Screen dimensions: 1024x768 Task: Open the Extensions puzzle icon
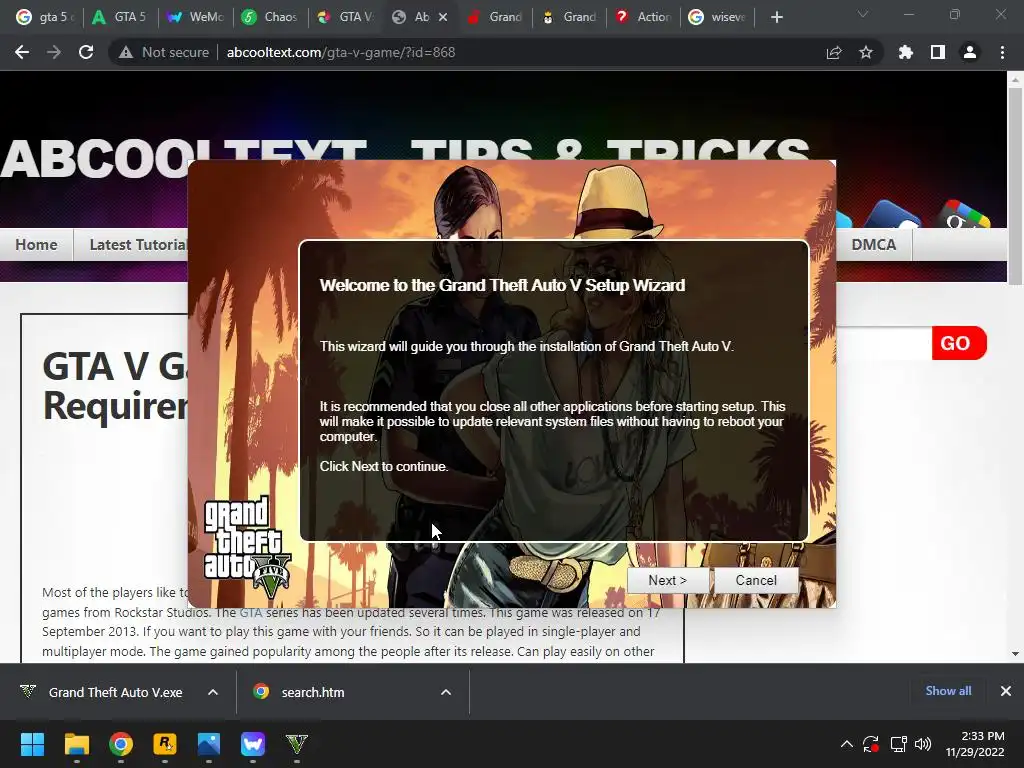(x=906, y=52)
